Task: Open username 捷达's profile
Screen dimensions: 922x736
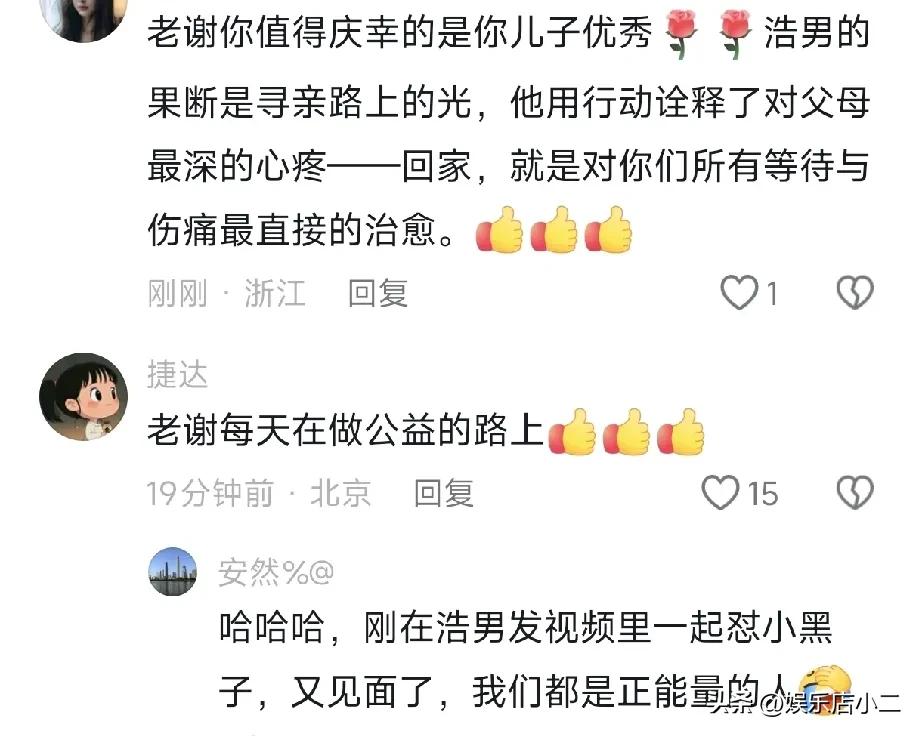Action: [x=178, y=374]
